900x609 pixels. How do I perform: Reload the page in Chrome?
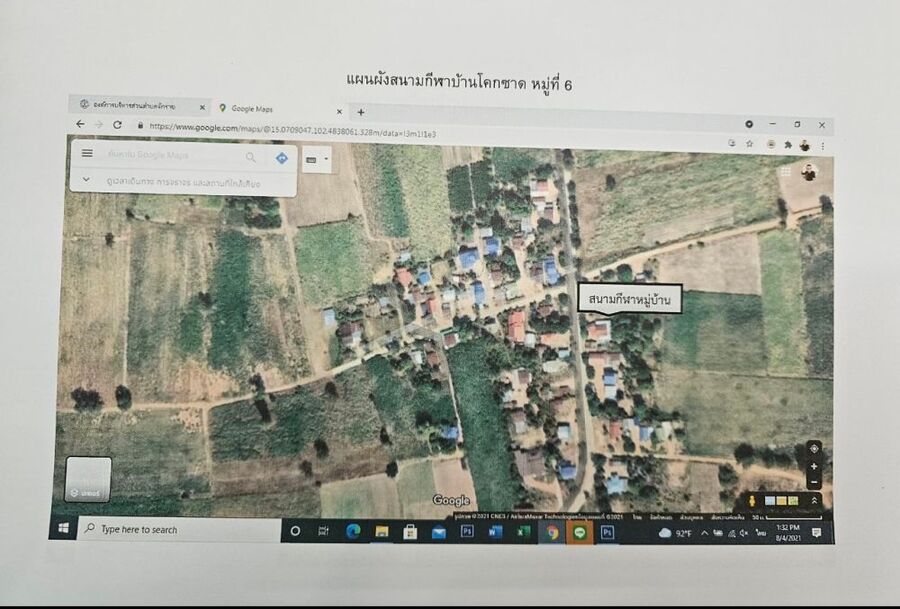(117, 125)
